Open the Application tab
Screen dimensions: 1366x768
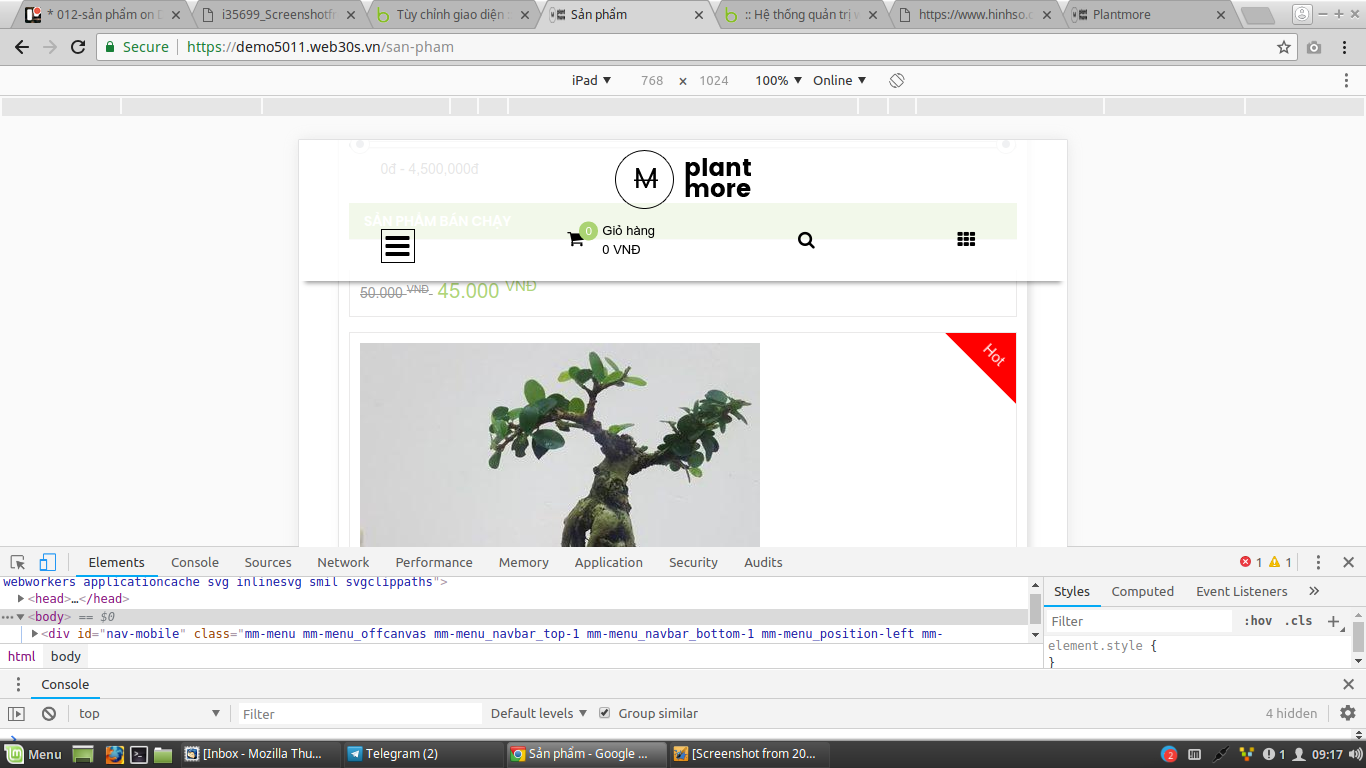609,562
